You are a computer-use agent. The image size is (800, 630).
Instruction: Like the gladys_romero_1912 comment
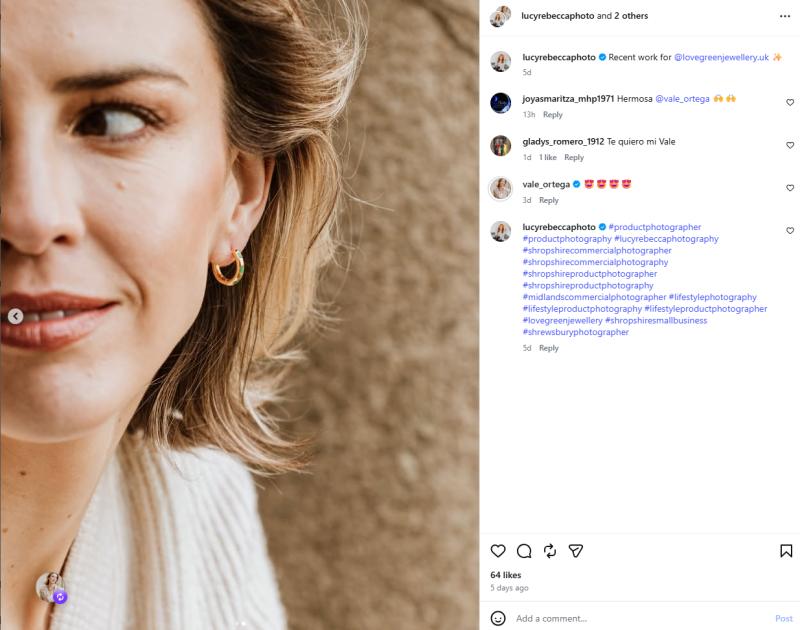pyautogui.click(x=790, y=145)
